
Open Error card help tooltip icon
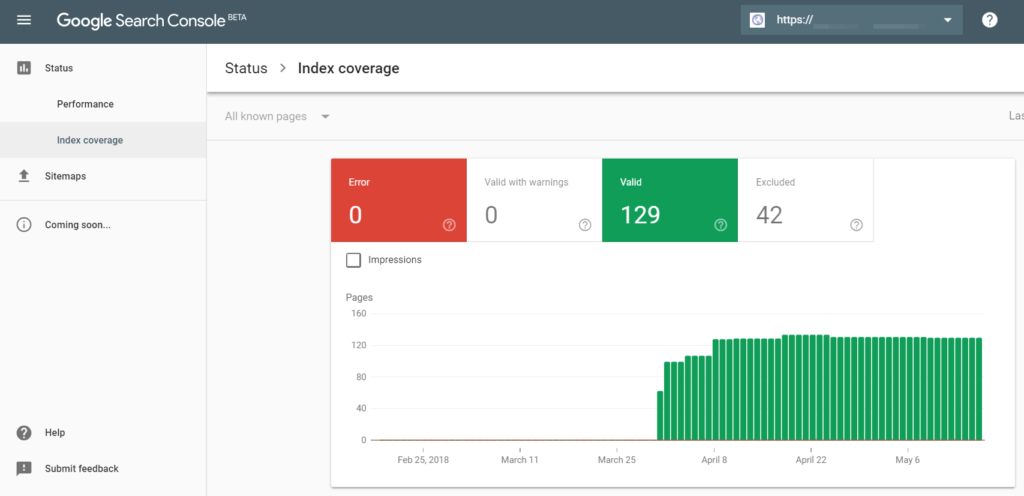(449, 225)
